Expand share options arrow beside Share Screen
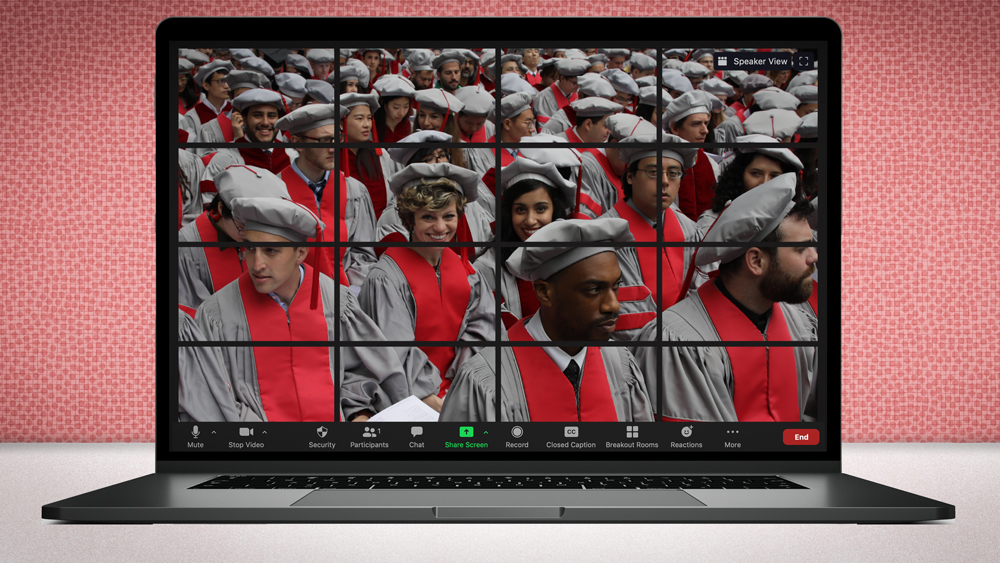Screen dimensions: 1000x563 point(486,432)
